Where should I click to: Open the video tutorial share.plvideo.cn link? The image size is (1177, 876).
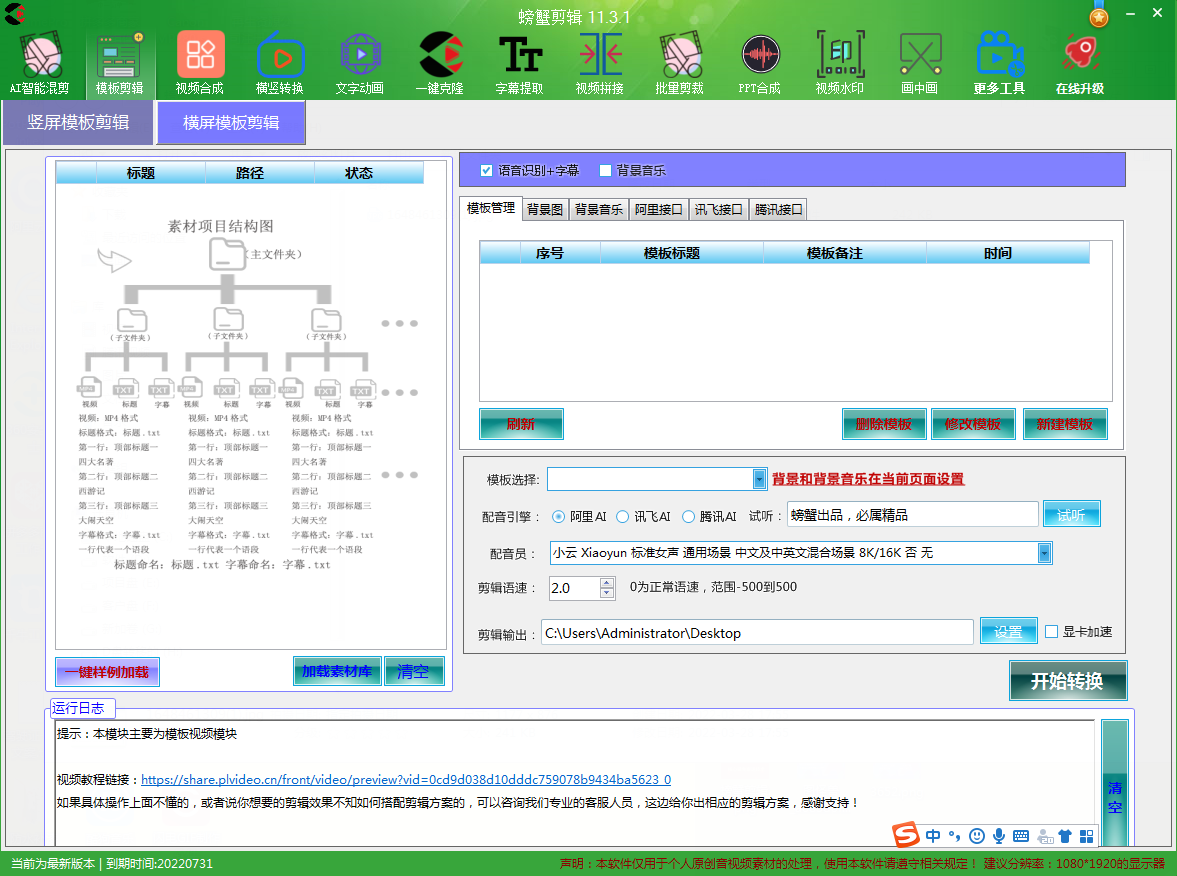(405, 780)
